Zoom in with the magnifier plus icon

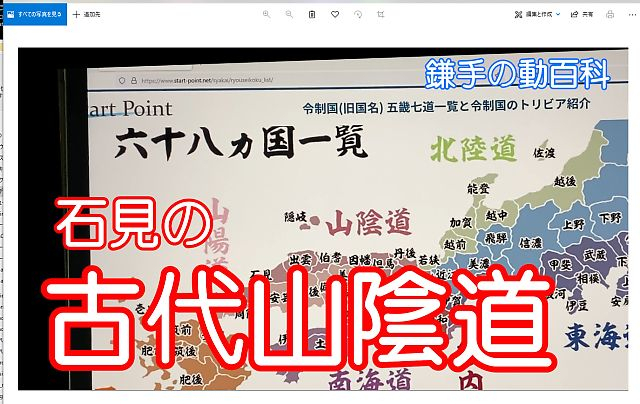[267, 14]
